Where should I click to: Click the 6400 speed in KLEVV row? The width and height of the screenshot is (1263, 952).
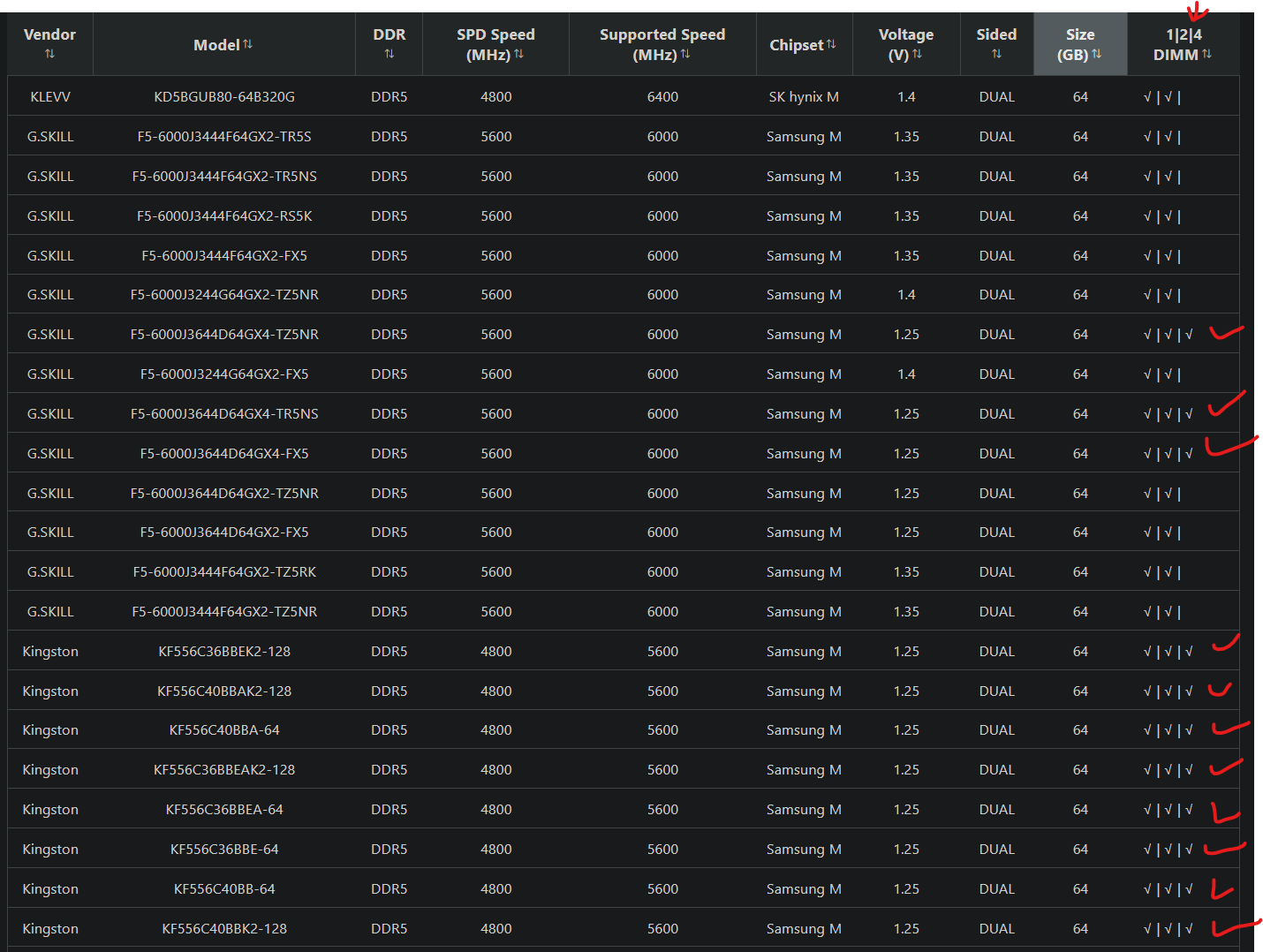click(662, 97)
